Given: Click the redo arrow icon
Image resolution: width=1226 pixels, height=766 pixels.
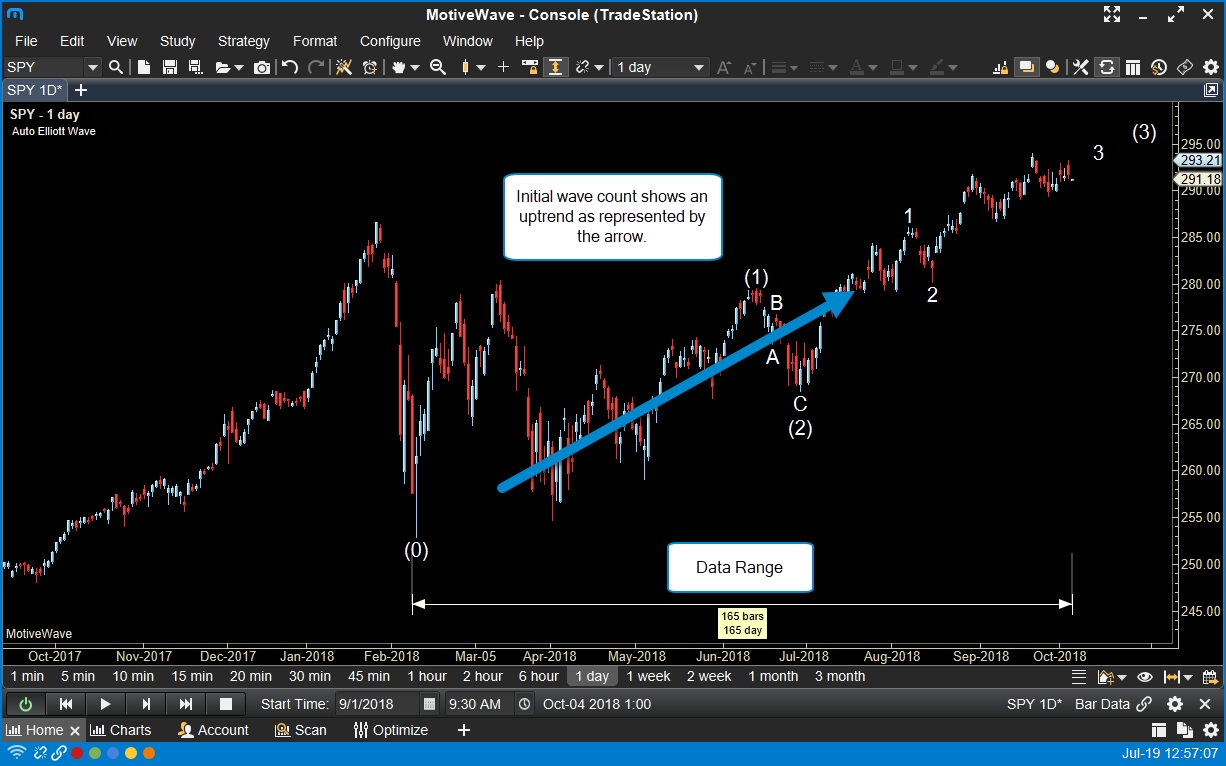Looking at the screenshot, I should point(316,67).
